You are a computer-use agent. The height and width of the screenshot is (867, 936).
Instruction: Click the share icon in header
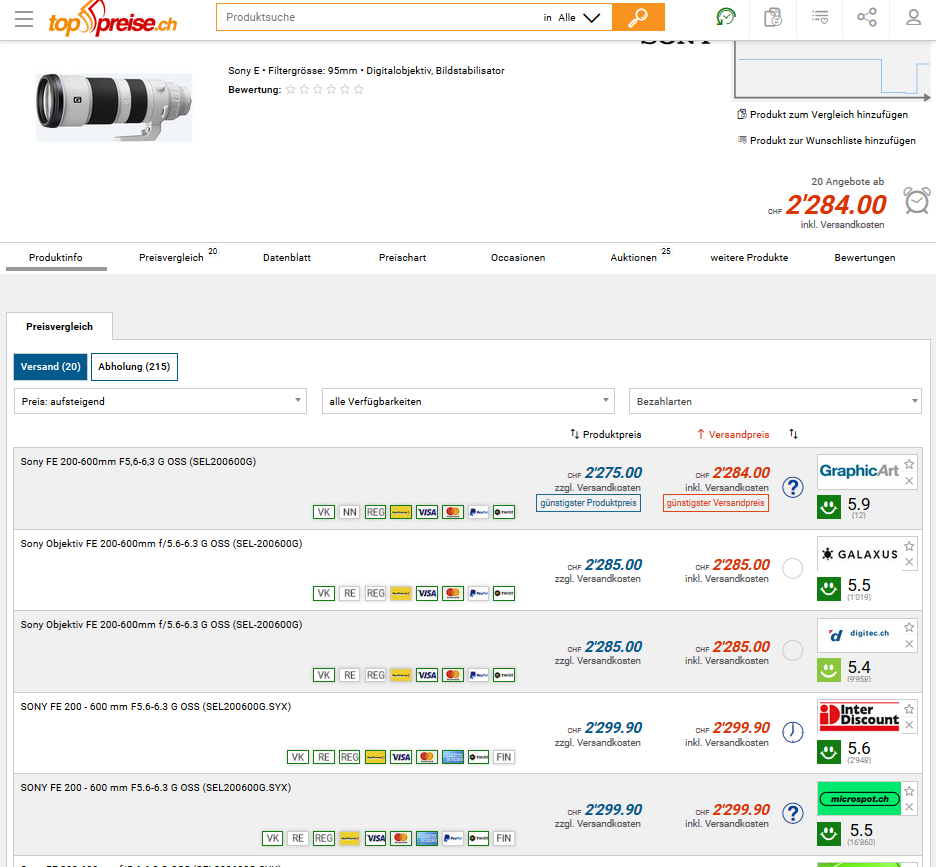pyautogui.click(x=867, y=17)
